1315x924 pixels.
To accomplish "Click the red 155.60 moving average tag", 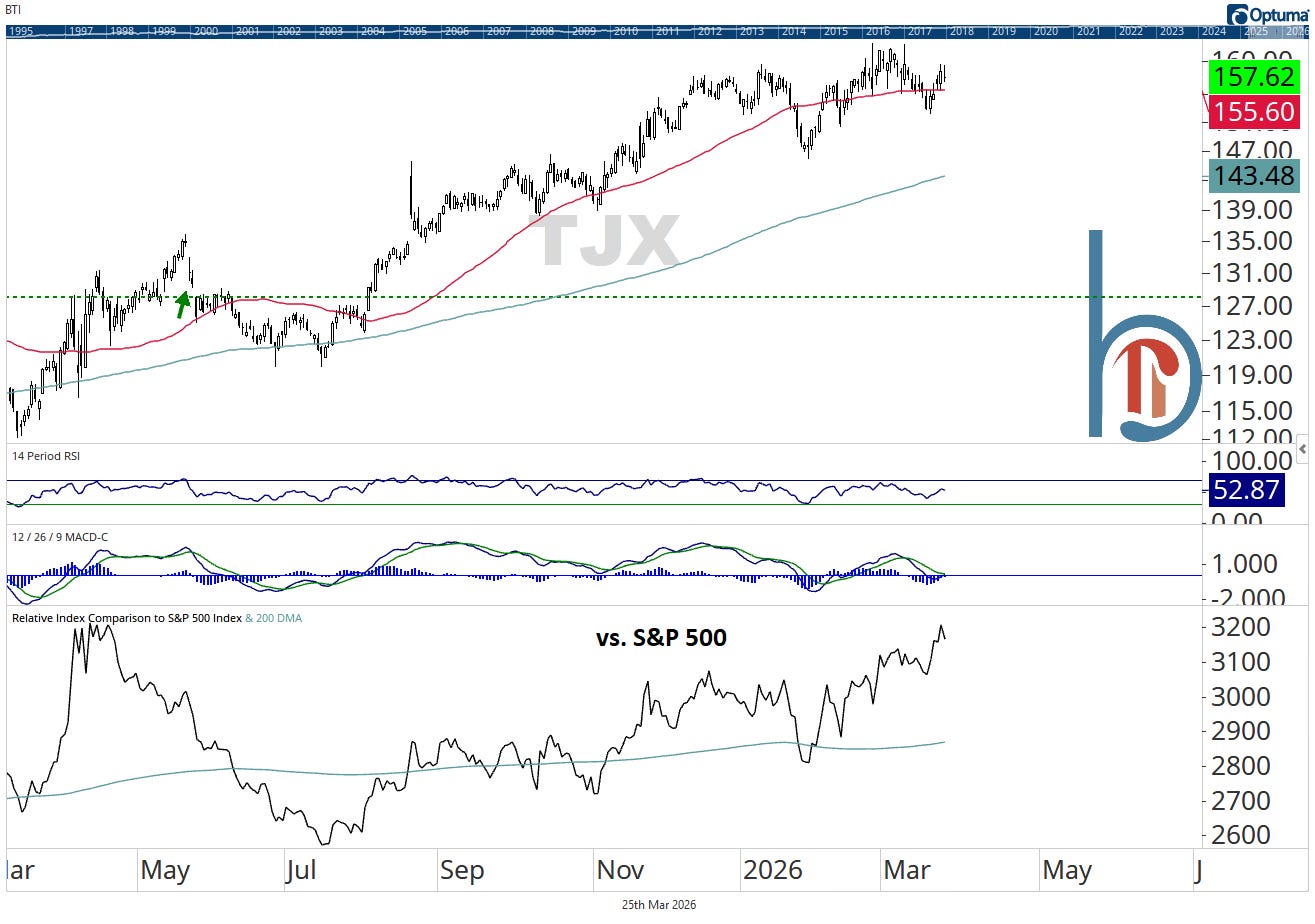I will click(1253, 112).
